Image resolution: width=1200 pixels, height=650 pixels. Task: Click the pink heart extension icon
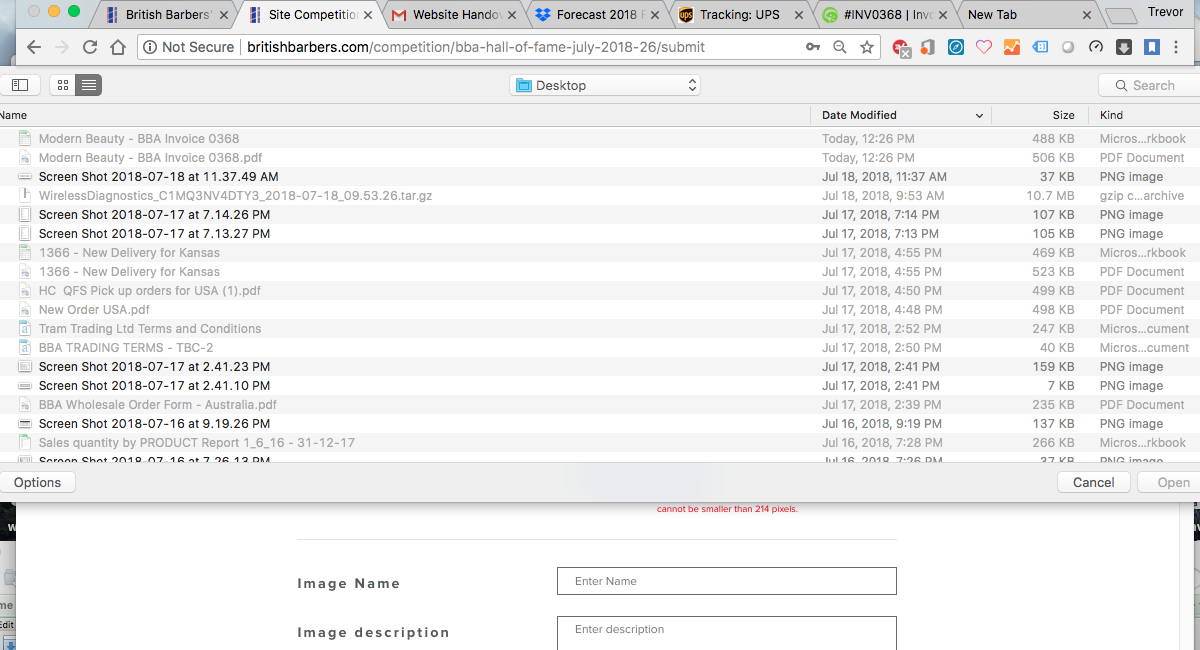pos(984,47)
